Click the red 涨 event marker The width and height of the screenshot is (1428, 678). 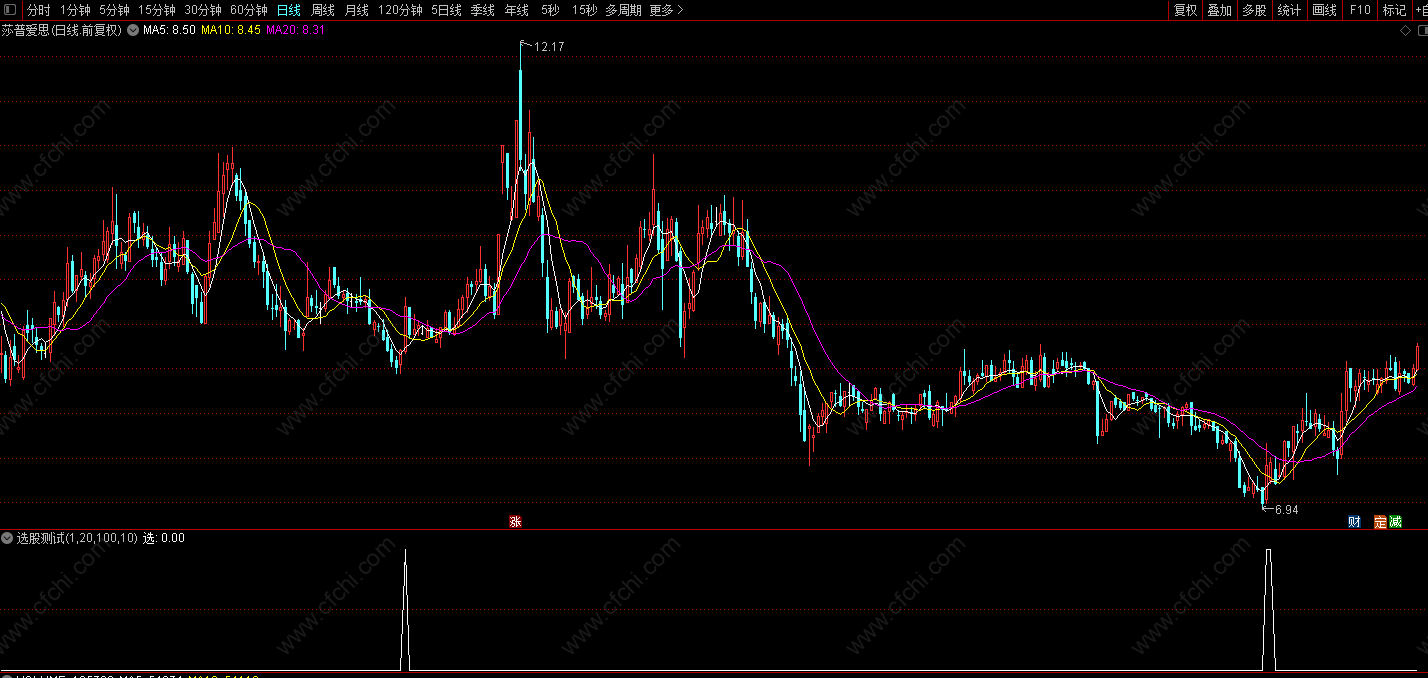515,521
